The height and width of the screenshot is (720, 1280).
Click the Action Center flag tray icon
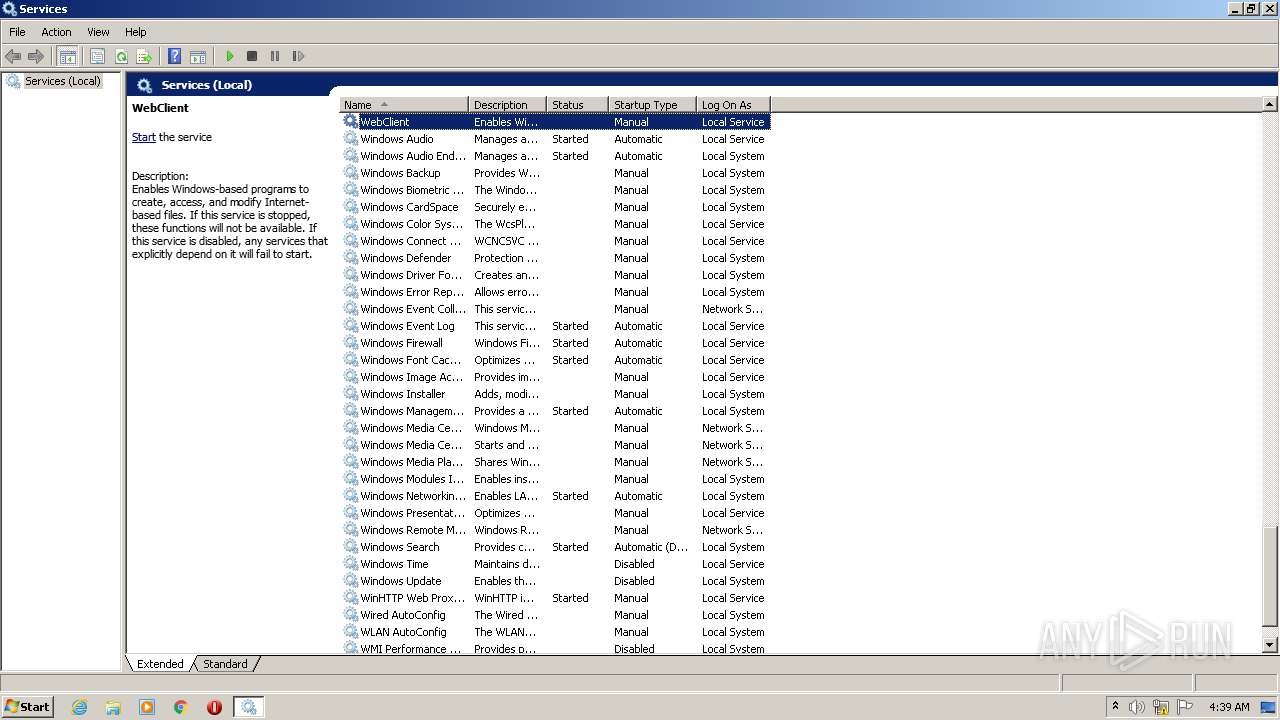[1185, 707]
